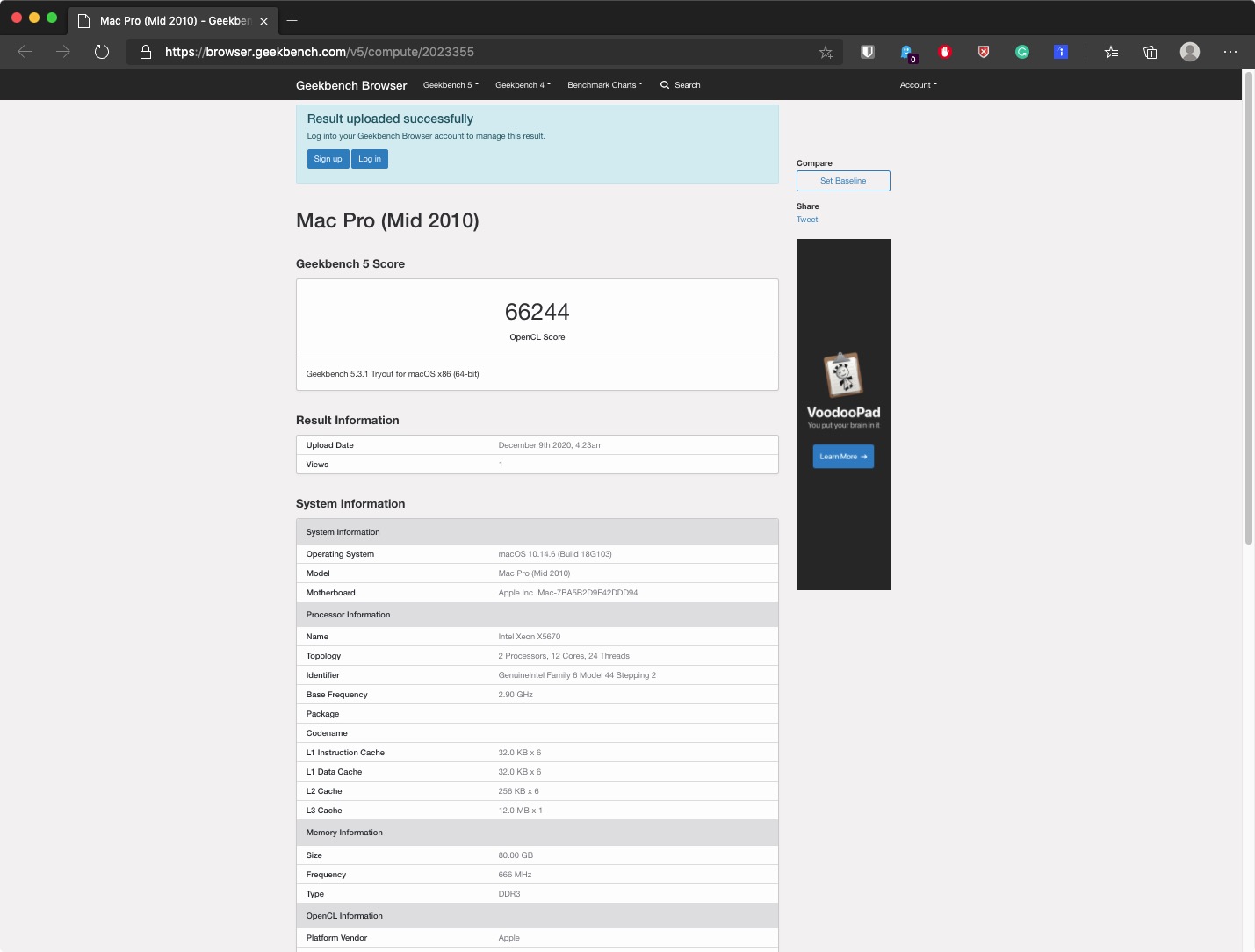Viewport: 1255px width, 952px height.
Task: Click the page vertical scrollbar thumb
Action: pos(1249,307)
